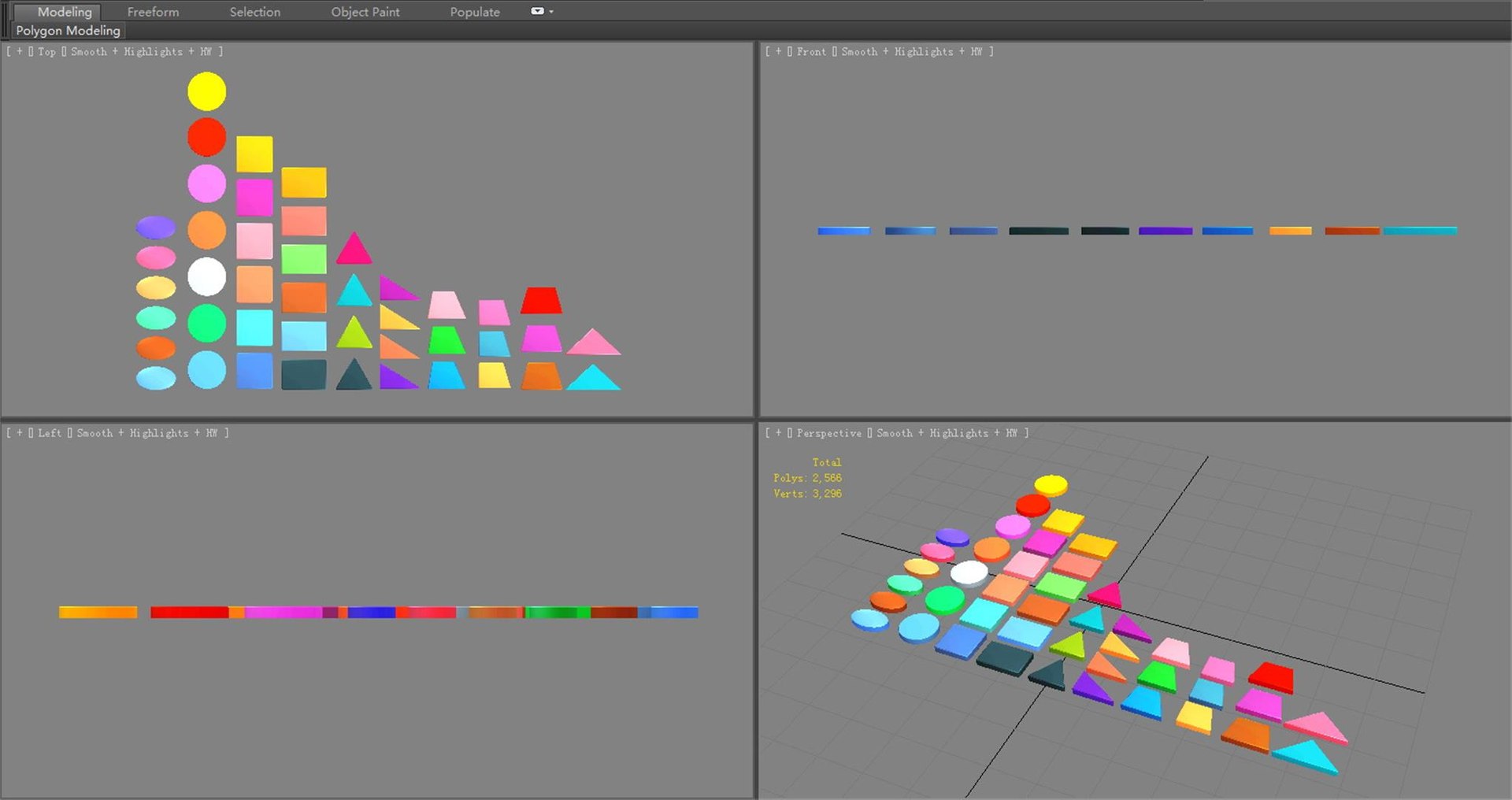
Task: Click the Verts: 3,296 statistic text
Action: point(807,494)
